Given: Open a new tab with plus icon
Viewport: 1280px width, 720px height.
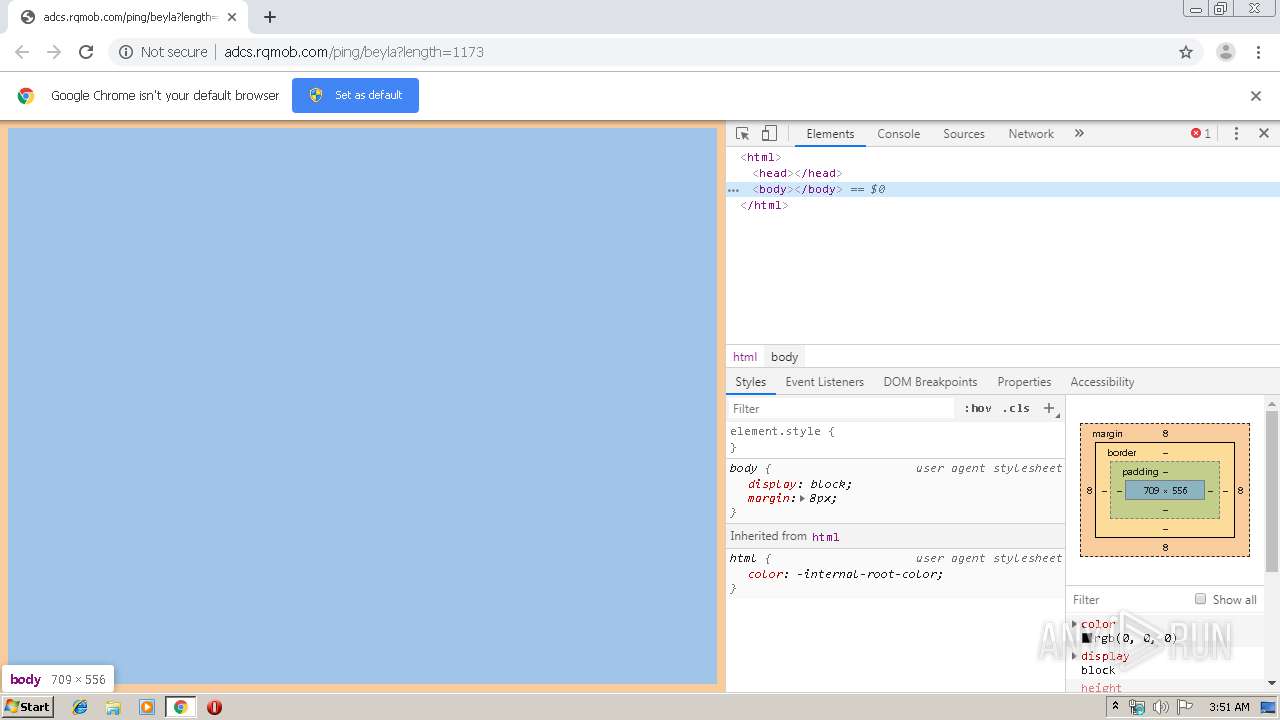Looking at the screenshot, I should 270,17.
